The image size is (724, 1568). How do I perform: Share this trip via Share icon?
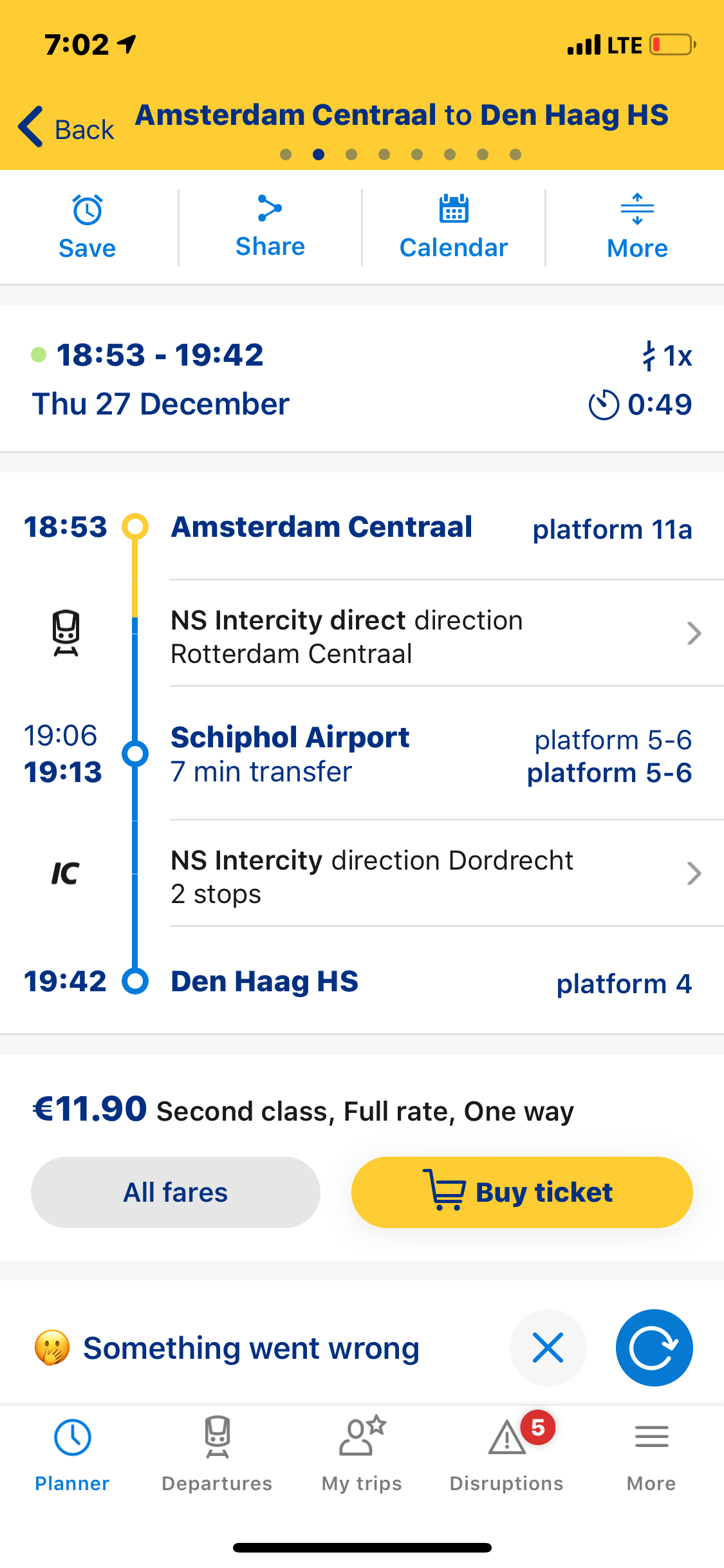click(x=270, y=208)
